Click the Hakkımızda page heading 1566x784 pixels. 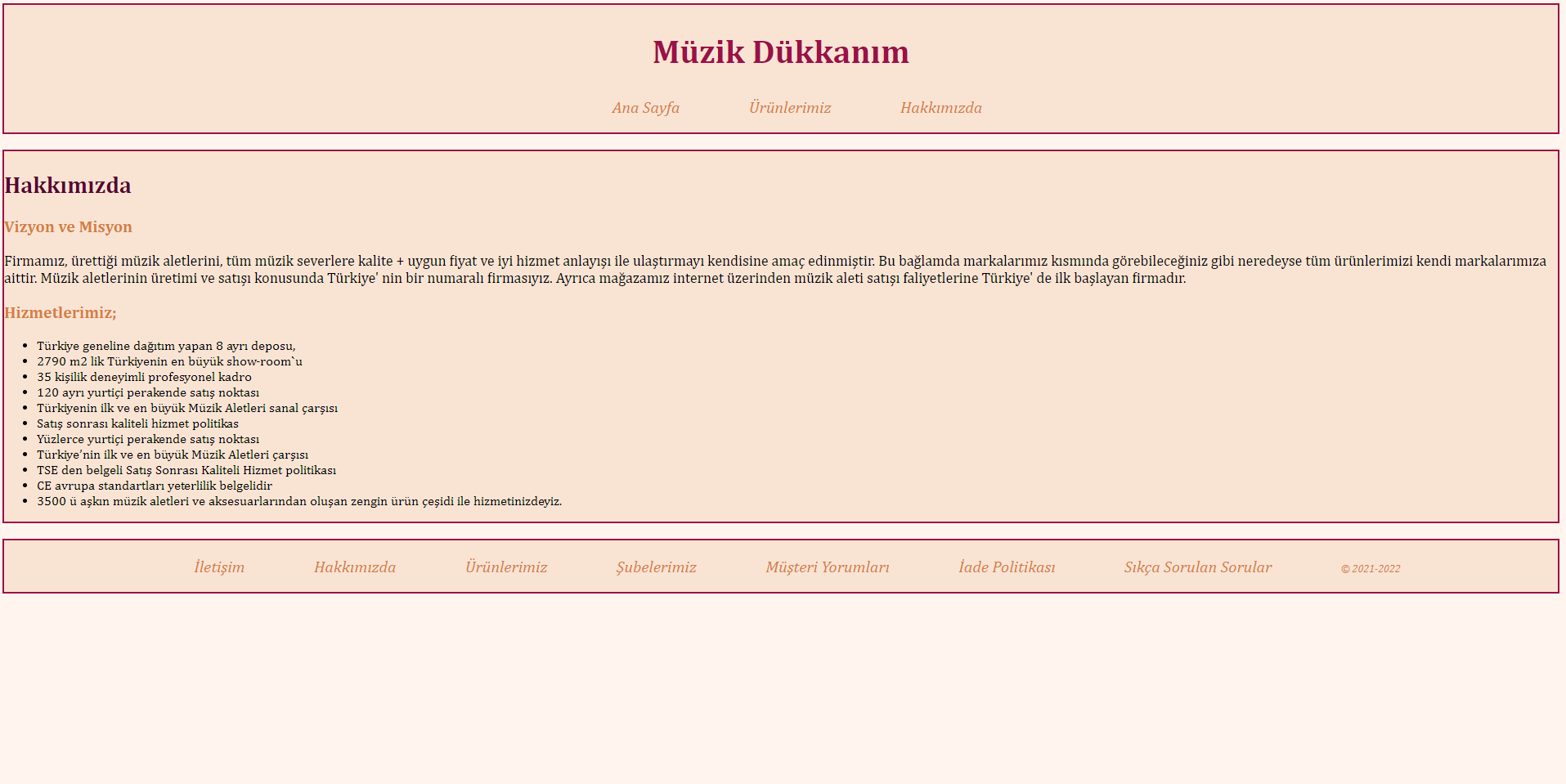pyautogui.click(x=67, y=186)
